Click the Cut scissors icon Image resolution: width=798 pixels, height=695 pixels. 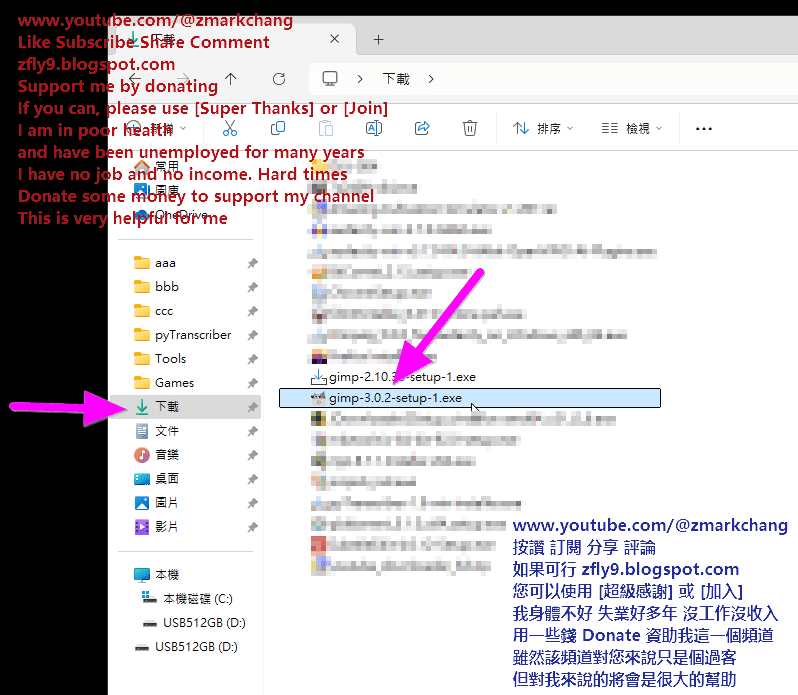(230, 128)
